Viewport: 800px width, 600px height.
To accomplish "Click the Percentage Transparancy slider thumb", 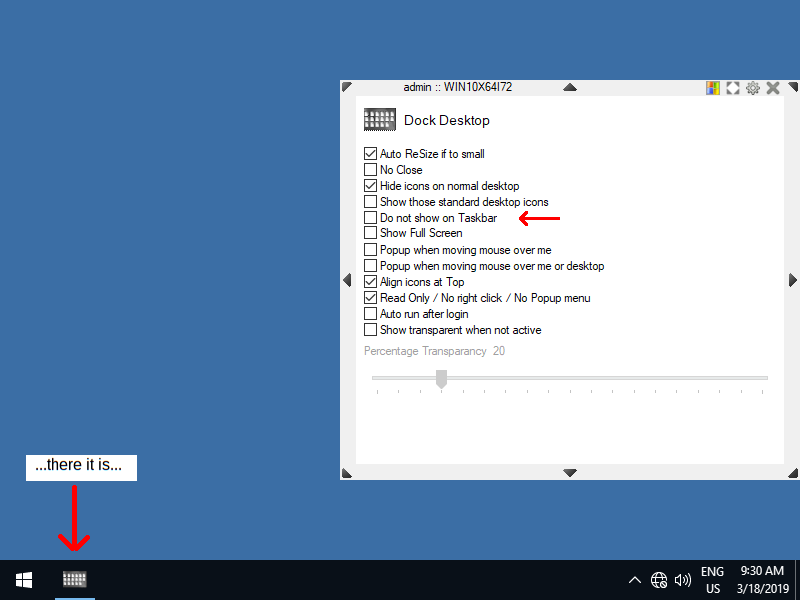I will coord(441,378).
